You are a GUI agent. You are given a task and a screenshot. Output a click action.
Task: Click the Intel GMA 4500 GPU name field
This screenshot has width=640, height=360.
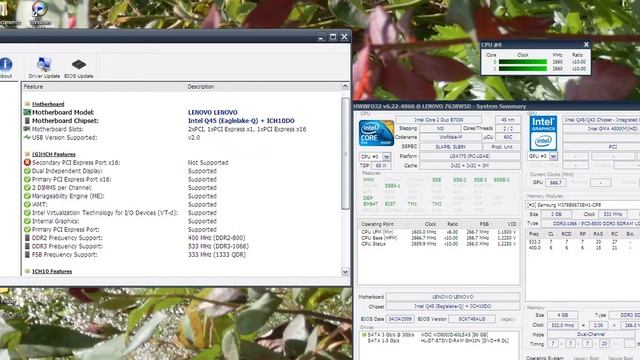point(601,129)
